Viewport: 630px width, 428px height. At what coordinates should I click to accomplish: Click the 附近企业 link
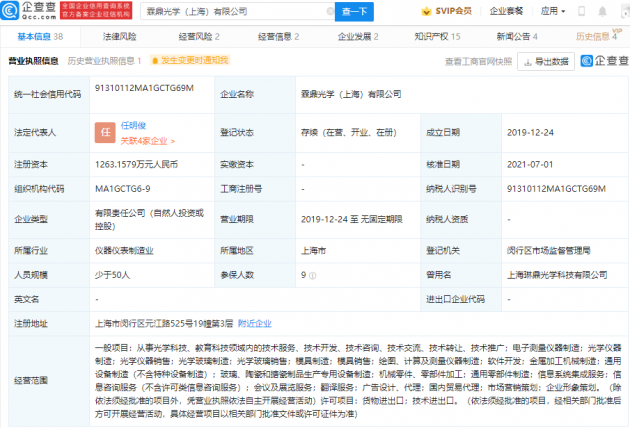coord(255,324)
